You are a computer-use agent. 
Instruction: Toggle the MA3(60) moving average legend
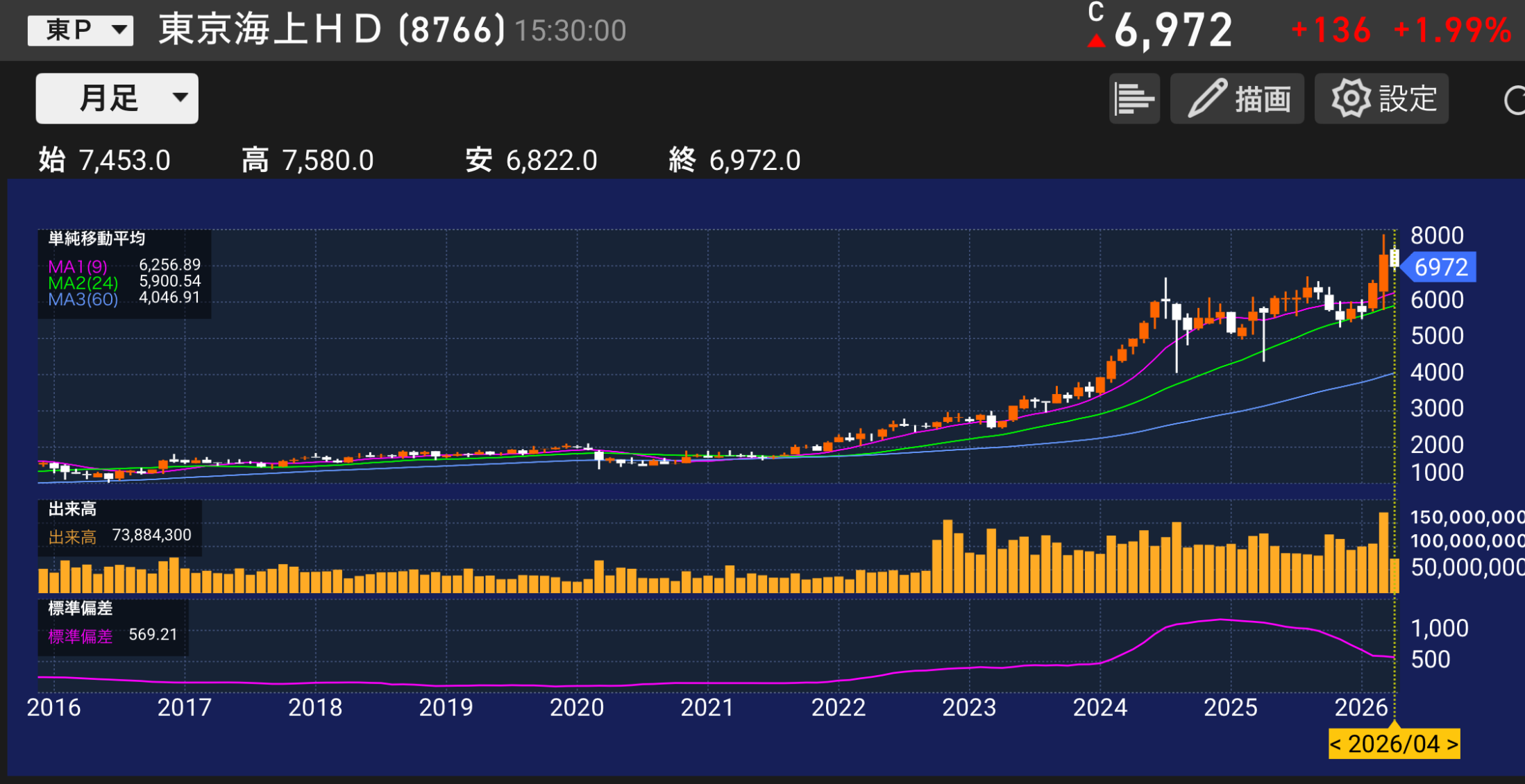pos(83,300)
